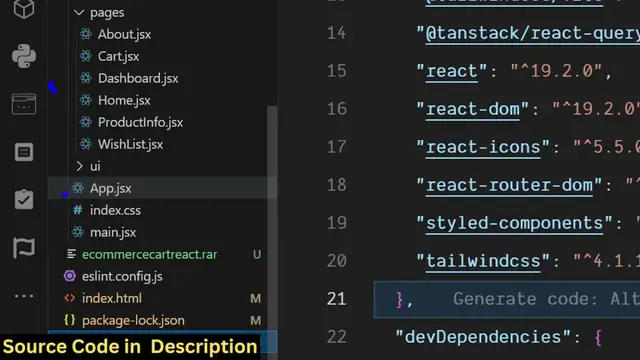Follow the styled-components package link
This screenshot has height=360, width=640.
pos(514,223)
